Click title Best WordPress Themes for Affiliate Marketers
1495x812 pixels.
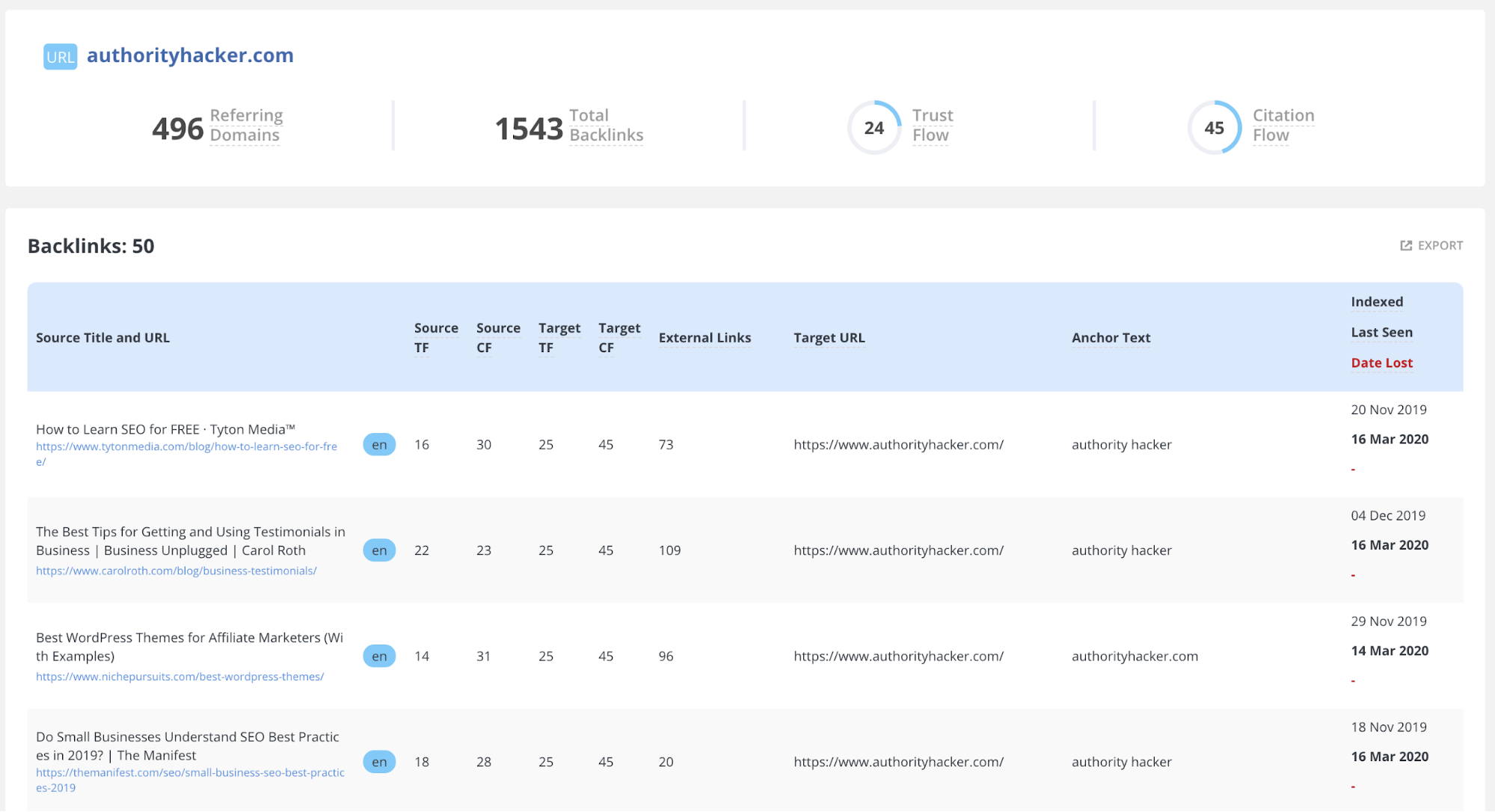pos(189,647)
